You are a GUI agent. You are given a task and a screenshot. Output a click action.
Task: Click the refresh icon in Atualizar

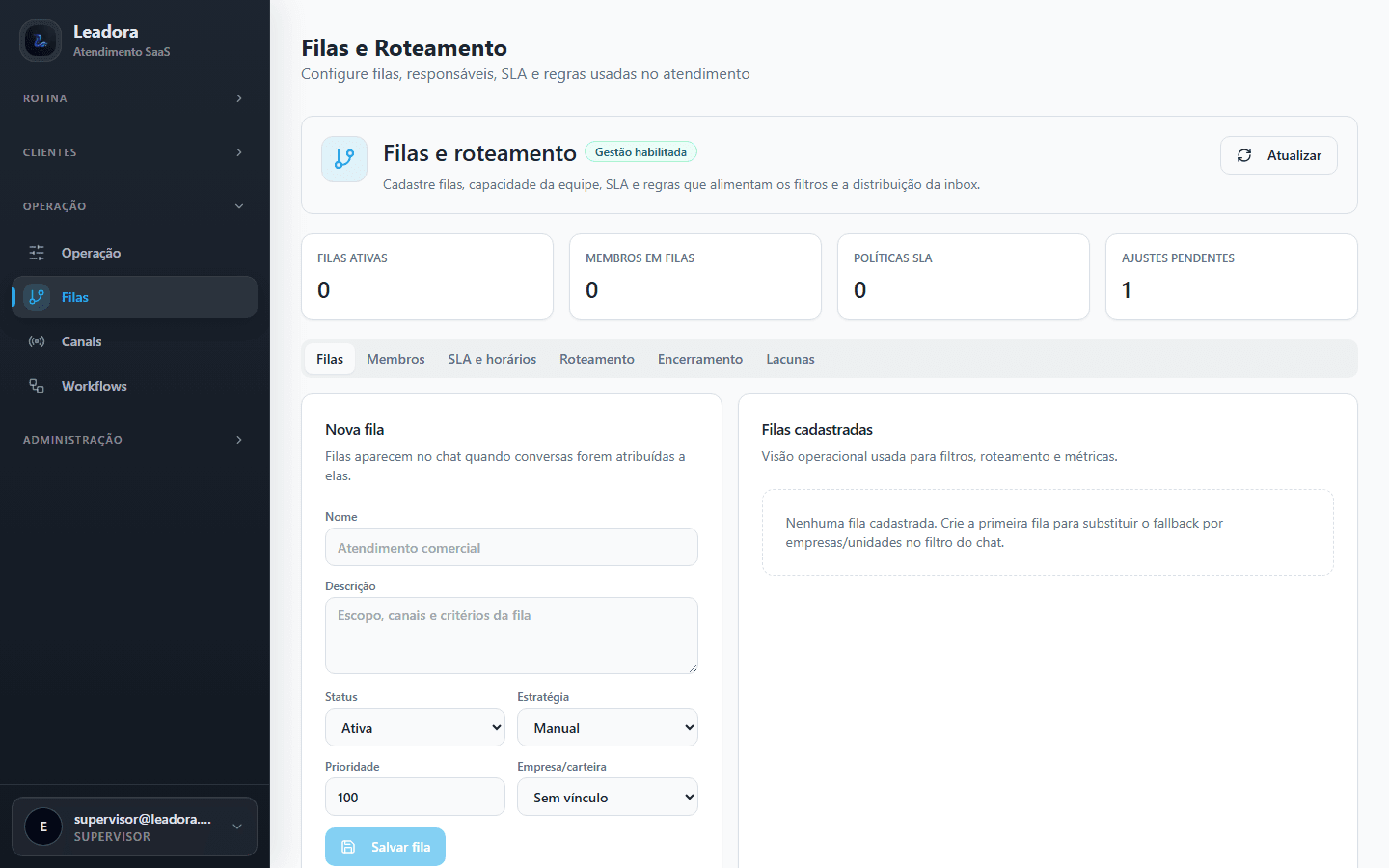pyautogui.click(x=1244, y=155)
